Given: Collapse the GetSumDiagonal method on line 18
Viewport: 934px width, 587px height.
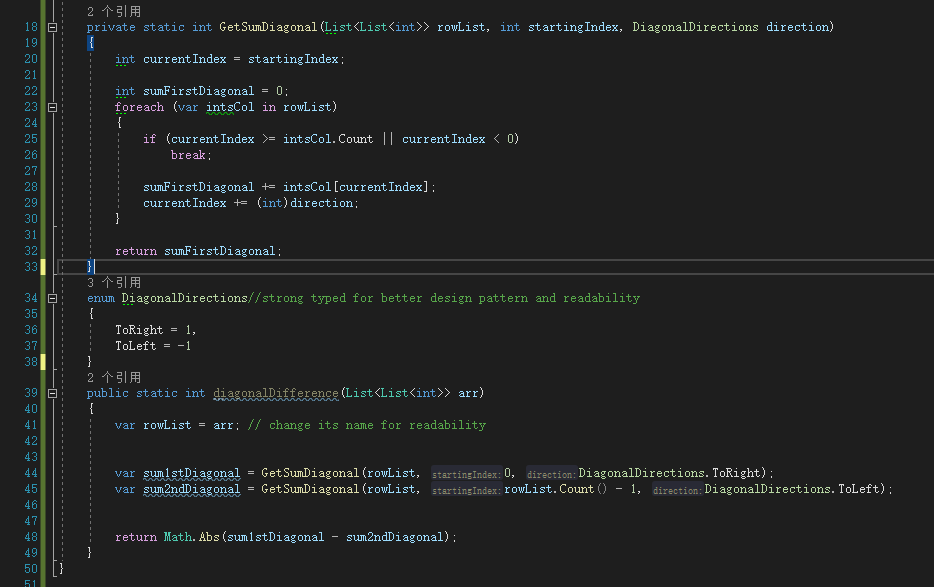Looking at the screenshot, I should (52, 27).
